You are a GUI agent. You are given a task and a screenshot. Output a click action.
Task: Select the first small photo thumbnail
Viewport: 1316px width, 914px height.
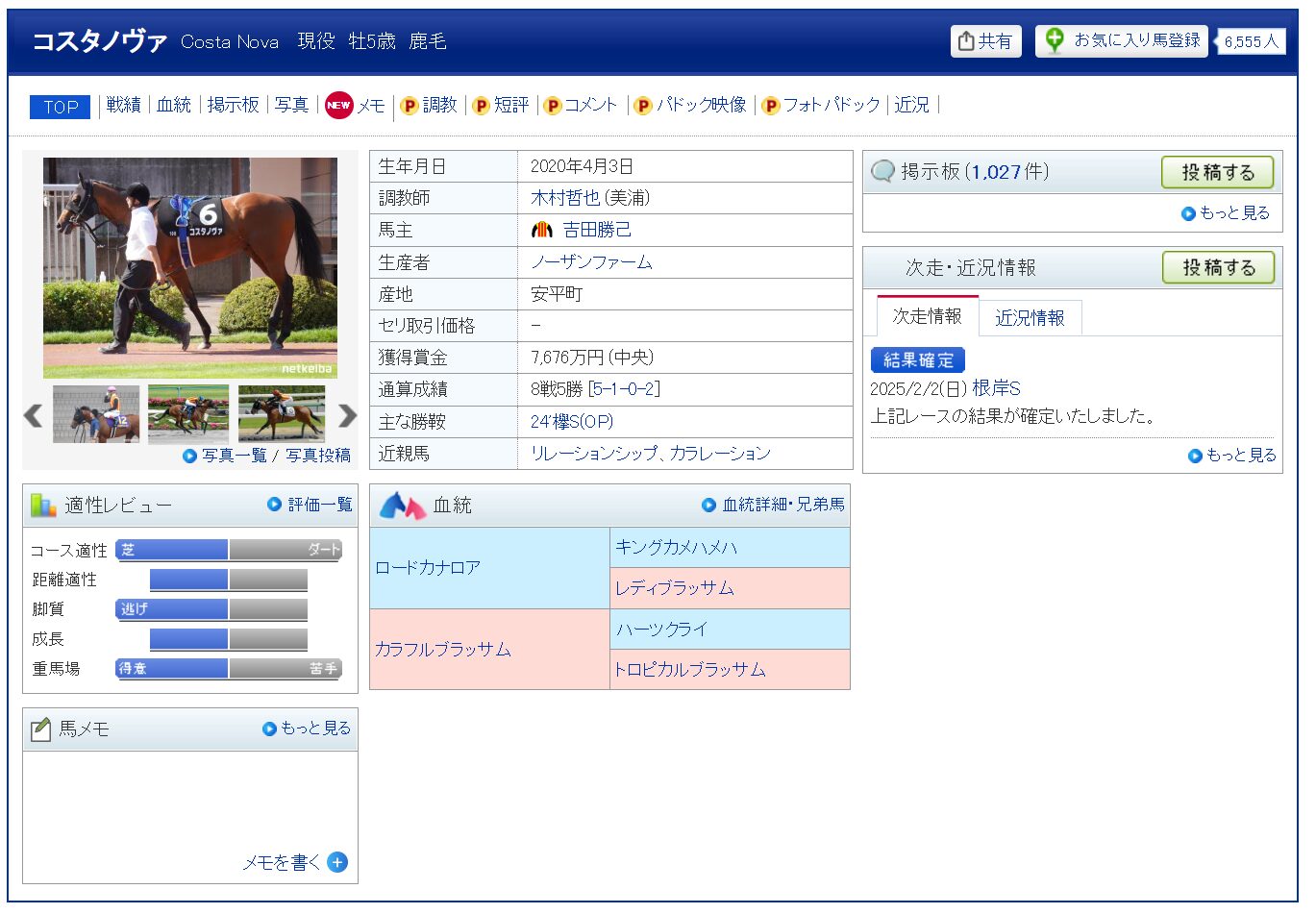[x=96, y=414]
